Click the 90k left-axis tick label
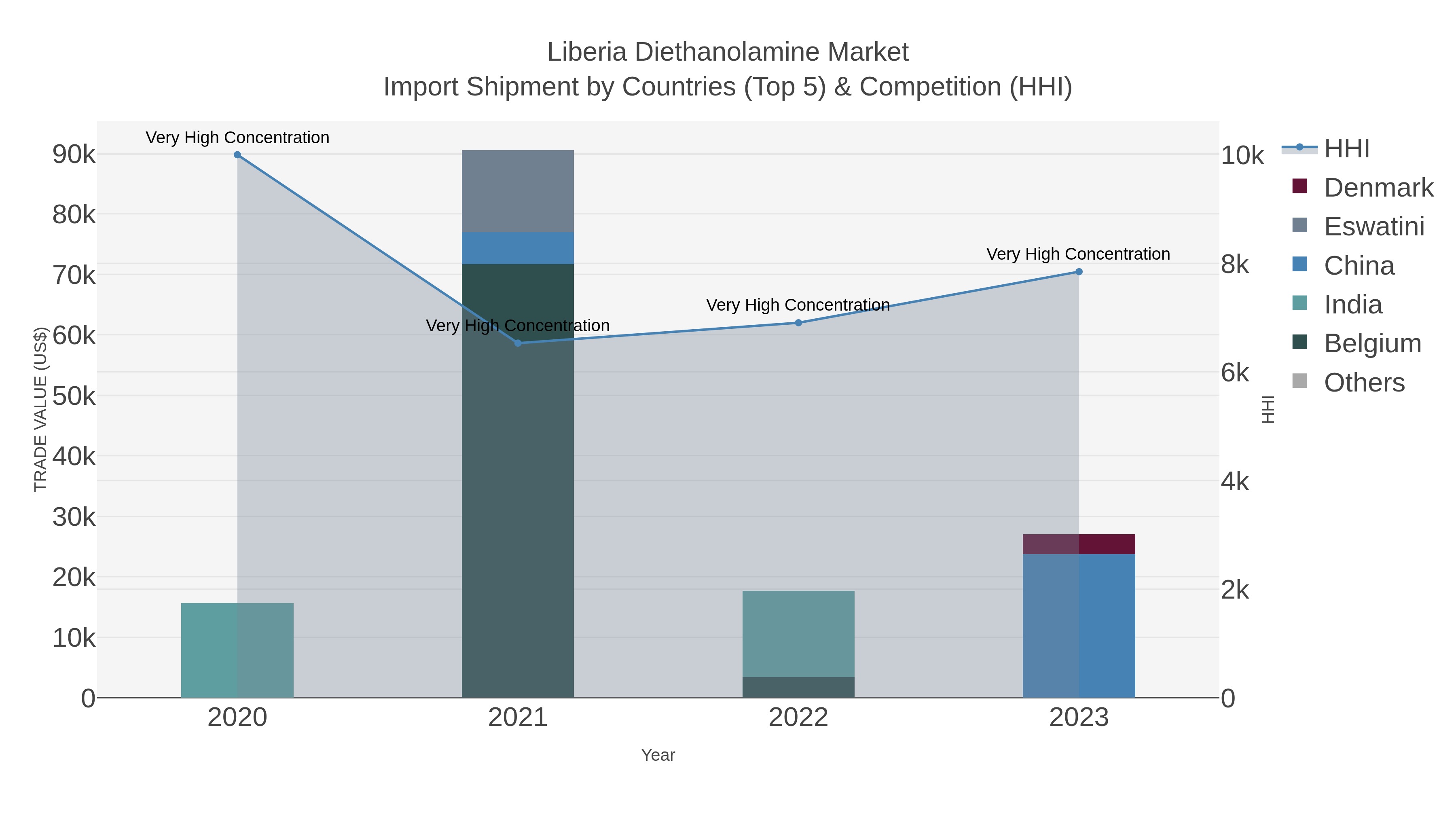Image resolution: width=1456 pixels, height=819 pixels. (x=74, y=154)
